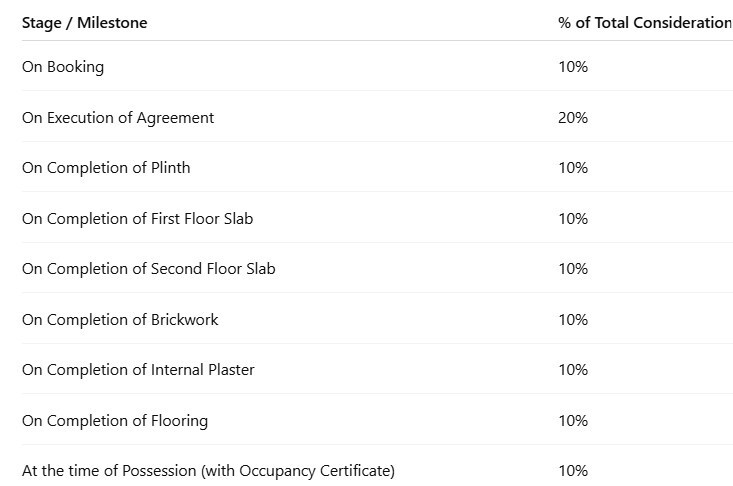Select the 'Stage / Milestone' column header
Image resolution: width=733 pixels, height=486 pixels.
click(x=85, y=23)
